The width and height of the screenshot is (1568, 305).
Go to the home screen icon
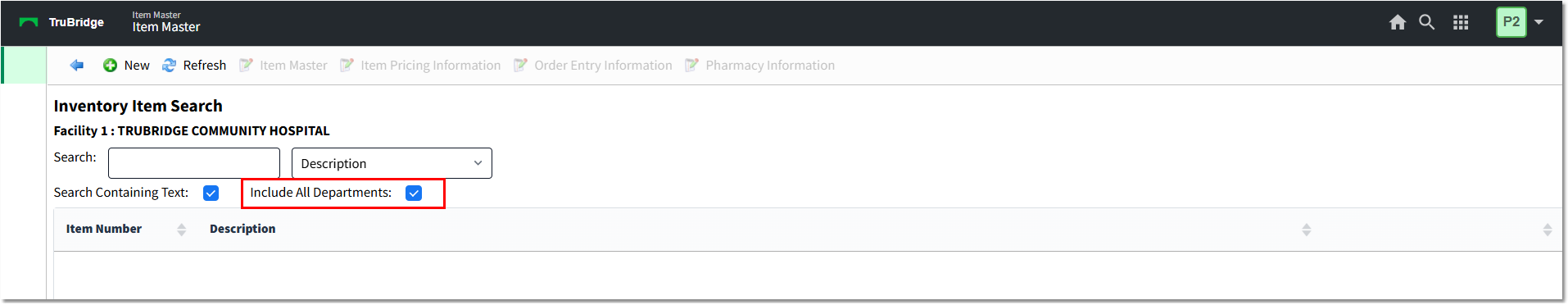click(1398, 23)
